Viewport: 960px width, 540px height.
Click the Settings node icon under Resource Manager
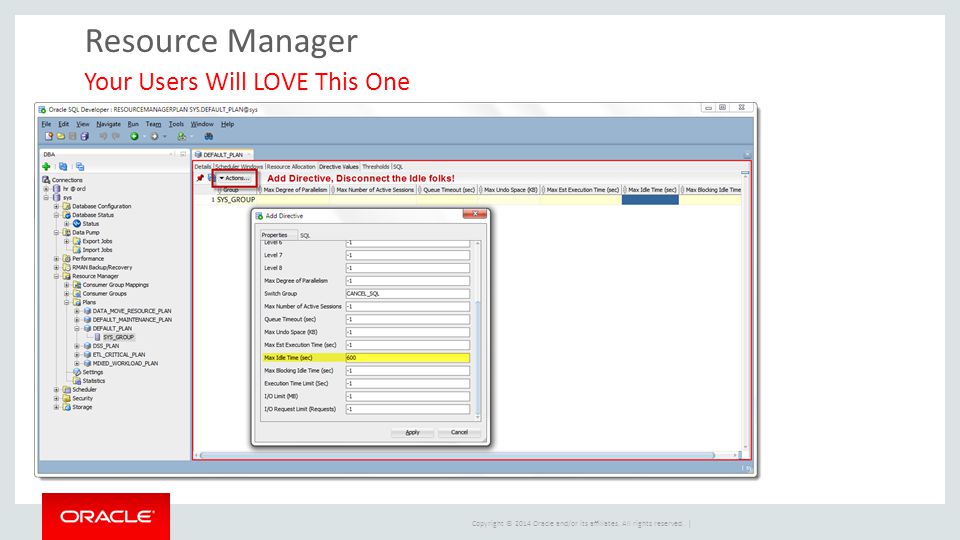[x=77, y=372]
